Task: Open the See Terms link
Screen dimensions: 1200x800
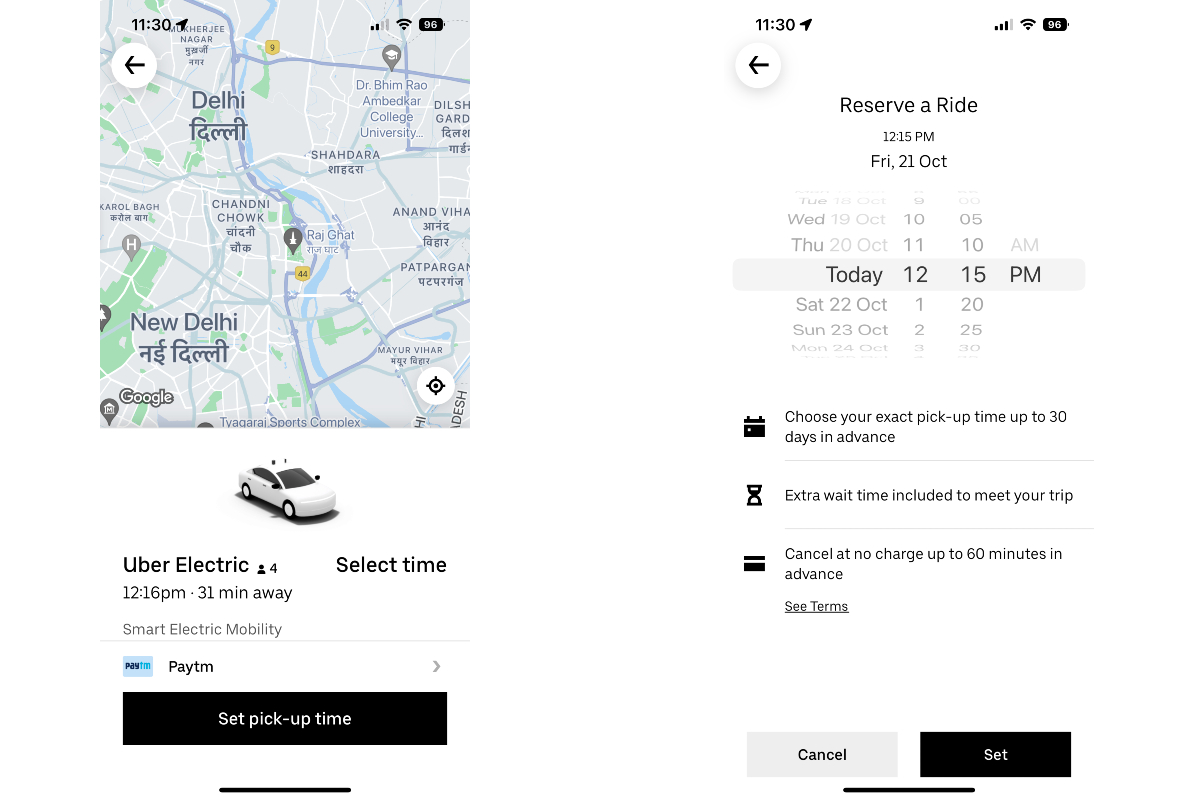Action: [816, 607]
